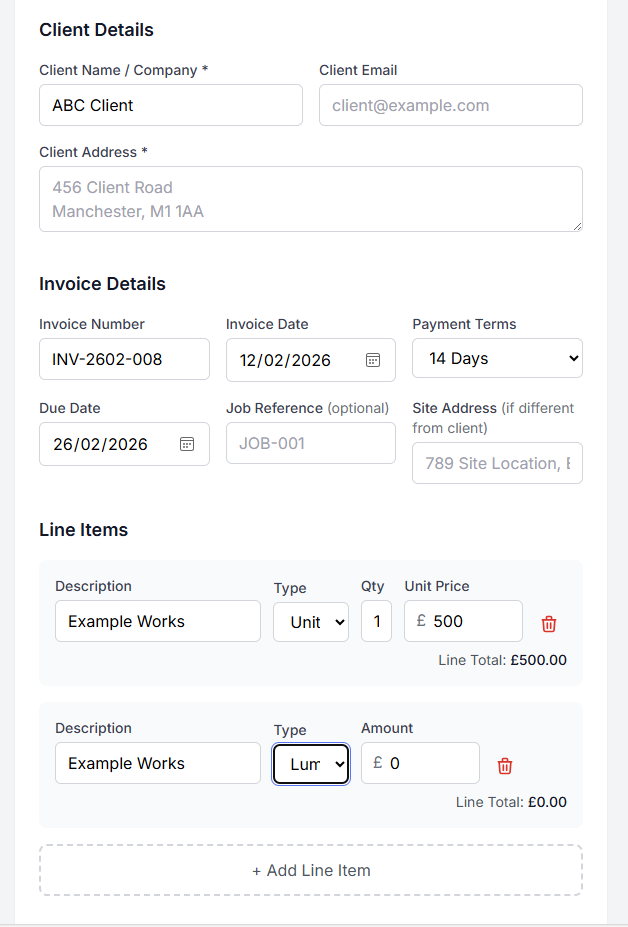628x927 pixels.
Task: Open the Payment Terms dropdown
Action: coord(497,358)
